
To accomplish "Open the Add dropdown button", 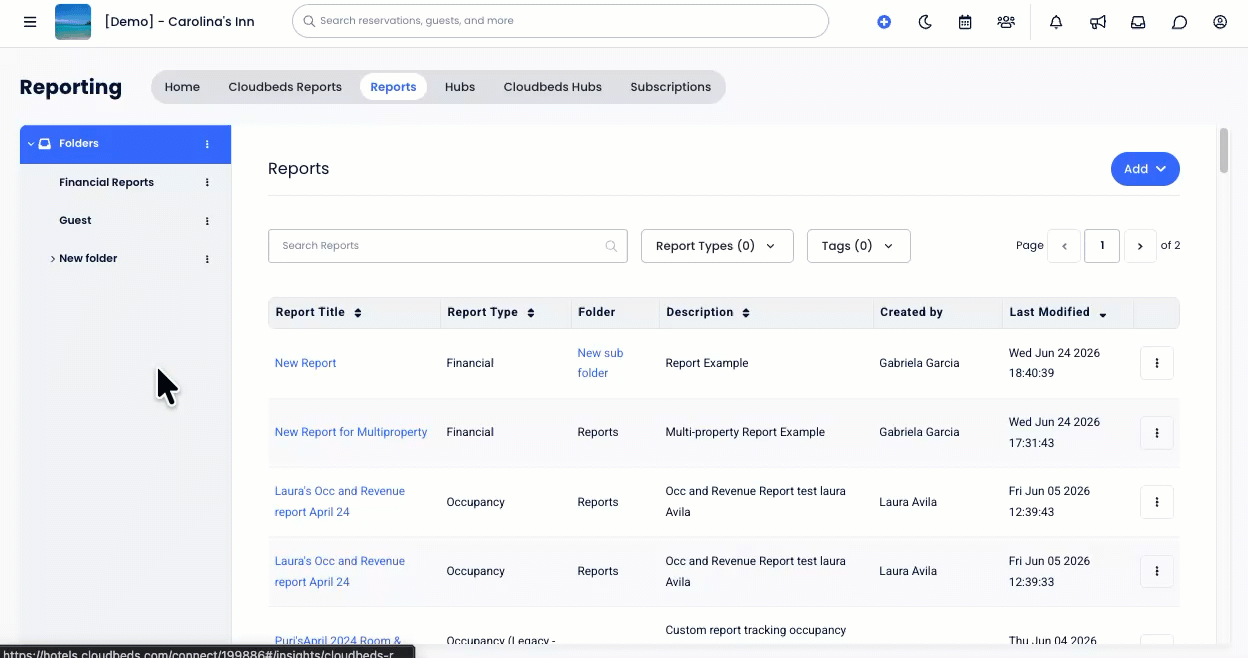I will pos(1145,169).
